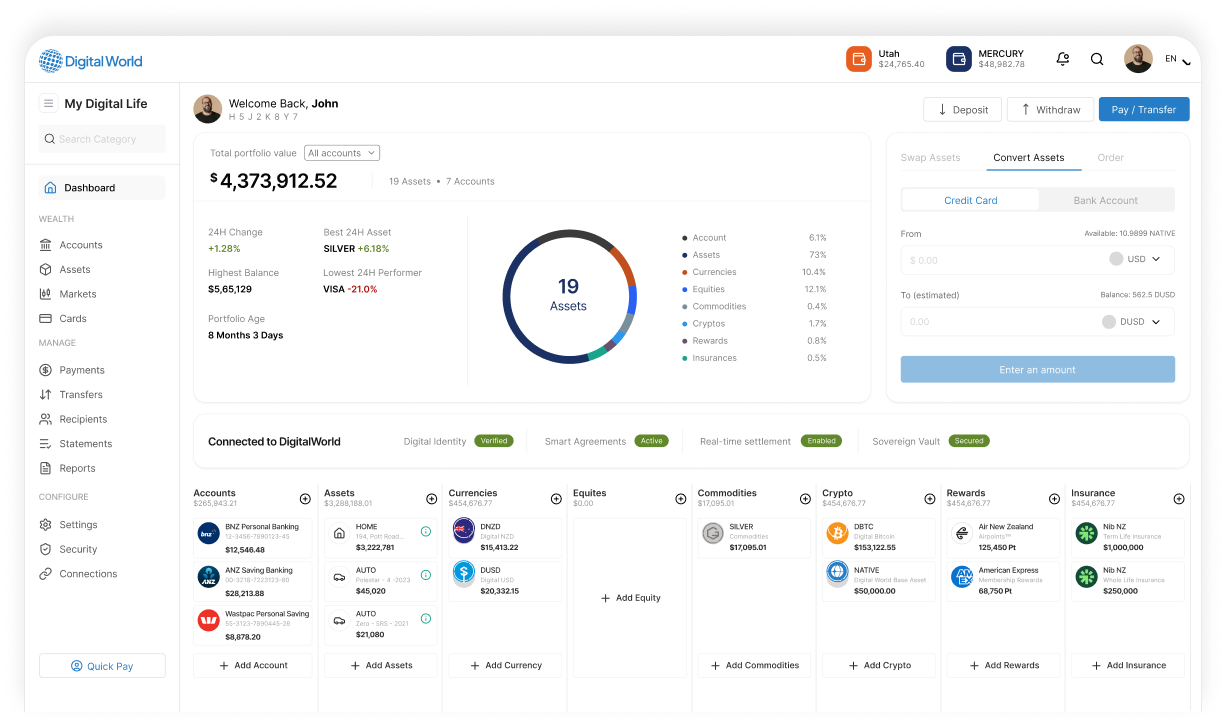Click the plus icon beside Insurance header
Screen dimensions: 1226x725
pos(1179,498)
